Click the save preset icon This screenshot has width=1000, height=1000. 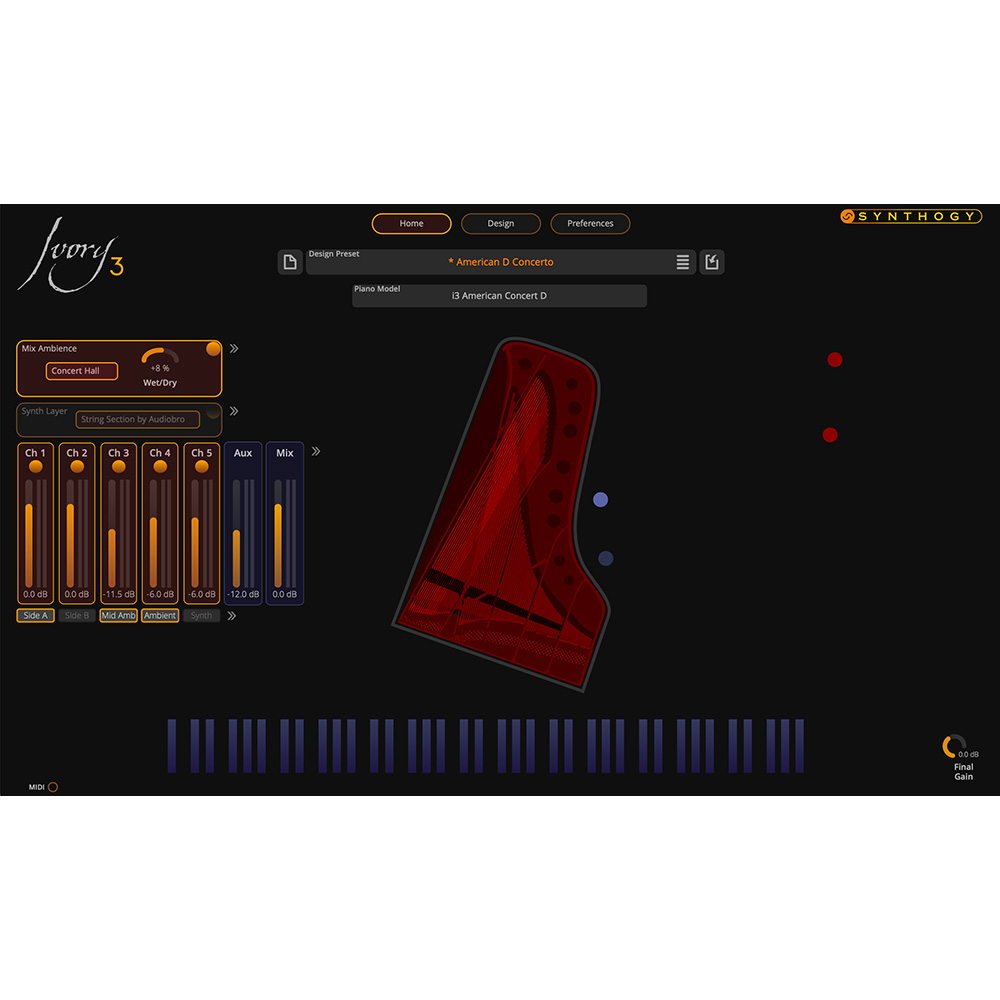click(x=712, y=261)
